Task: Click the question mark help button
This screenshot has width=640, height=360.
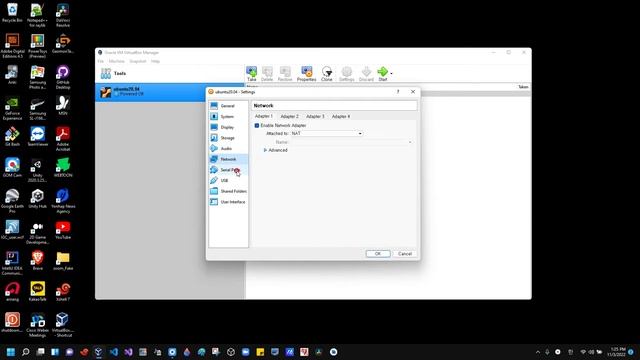Action: coord(398,92)
